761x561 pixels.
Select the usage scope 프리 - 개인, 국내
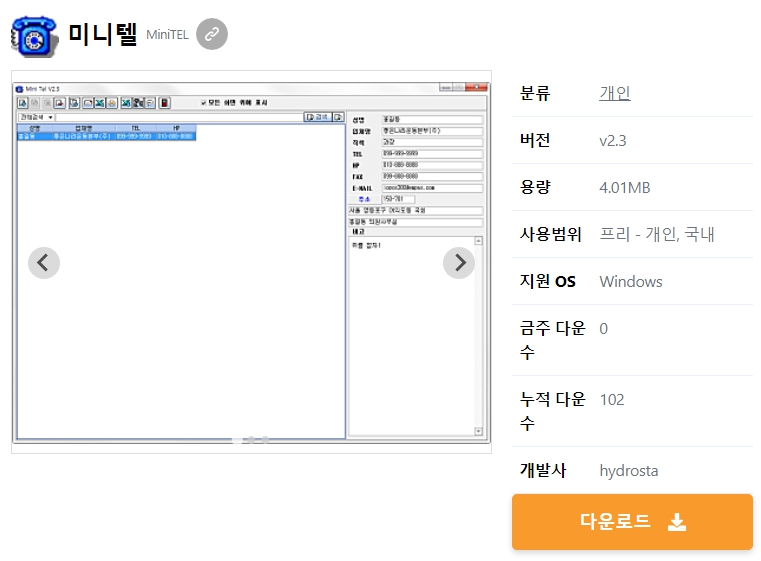[x=657, y=234]
